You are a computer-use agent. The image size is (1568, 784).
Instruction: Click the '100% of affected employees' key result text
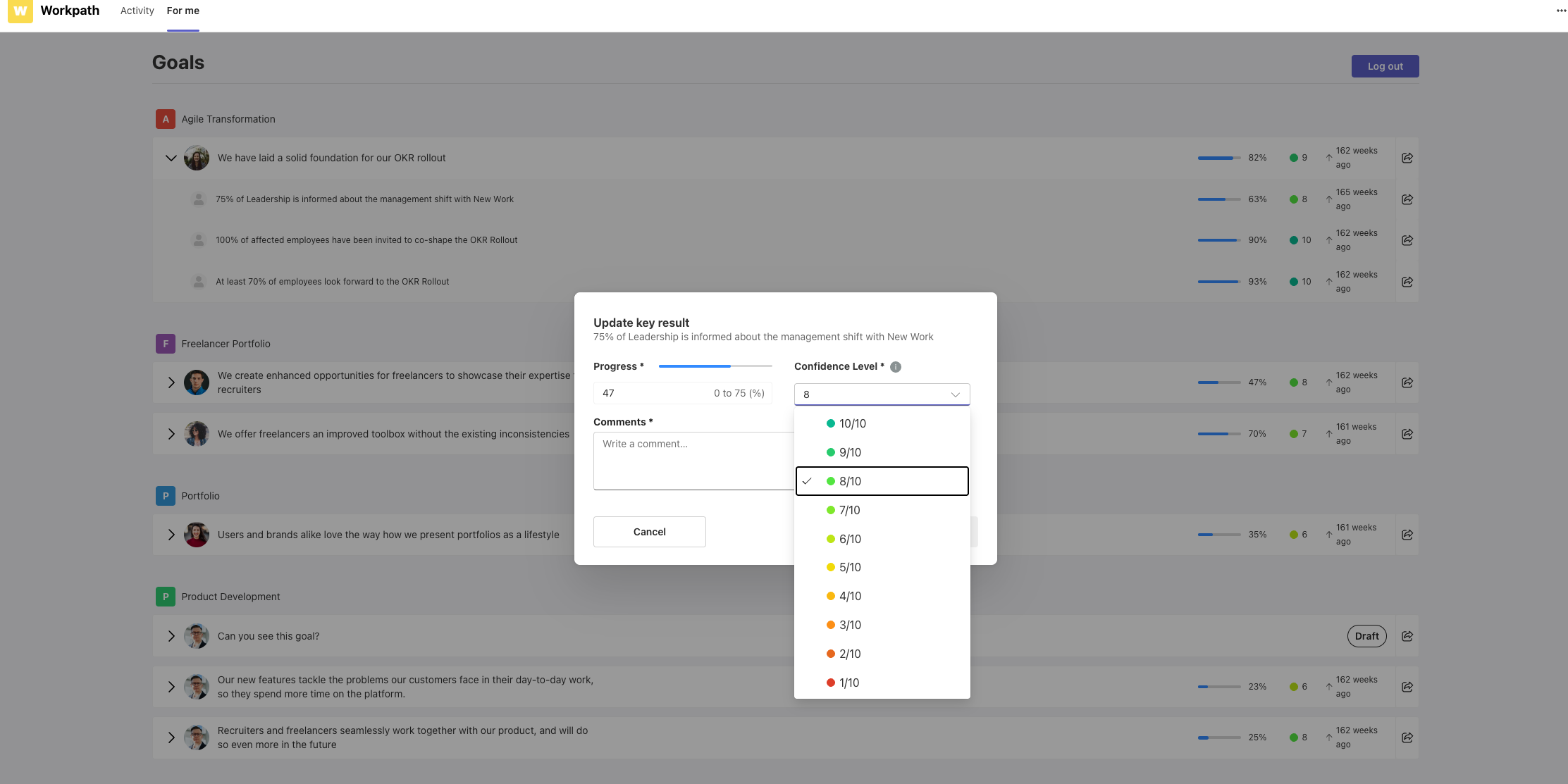click(x=366, y=240)
